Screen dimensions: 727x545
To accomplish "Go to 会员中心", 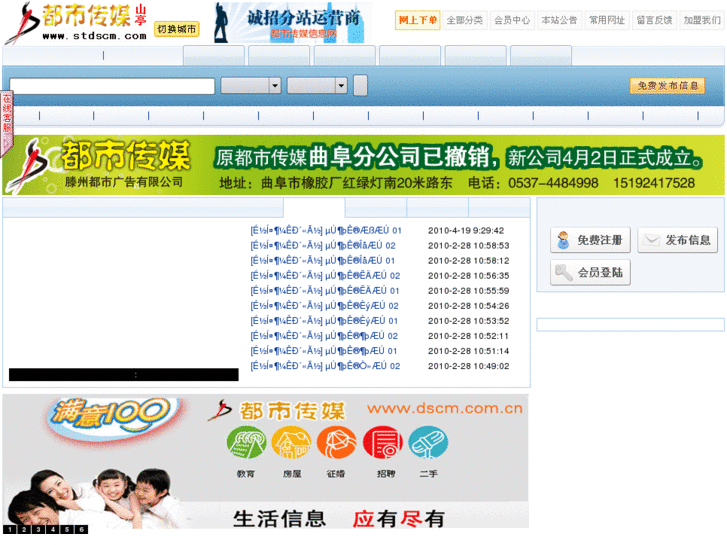I will [x=512, y=20].
